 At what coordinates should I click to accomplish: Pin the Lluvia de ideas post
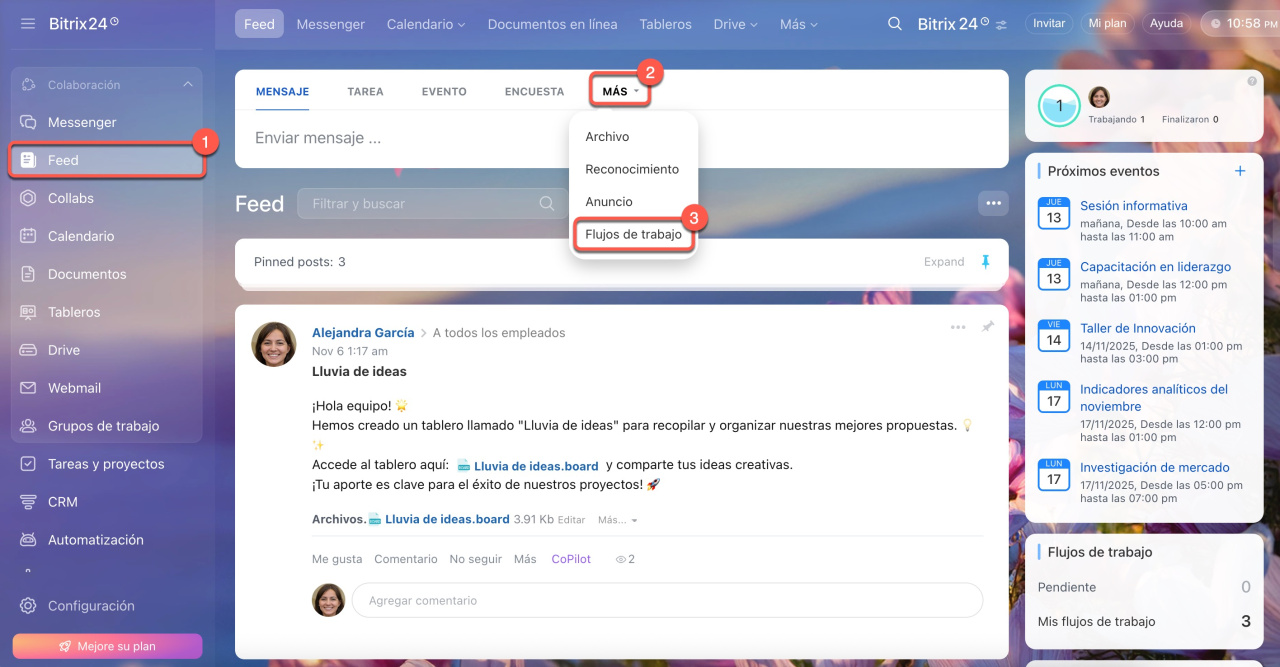point(988,327)
